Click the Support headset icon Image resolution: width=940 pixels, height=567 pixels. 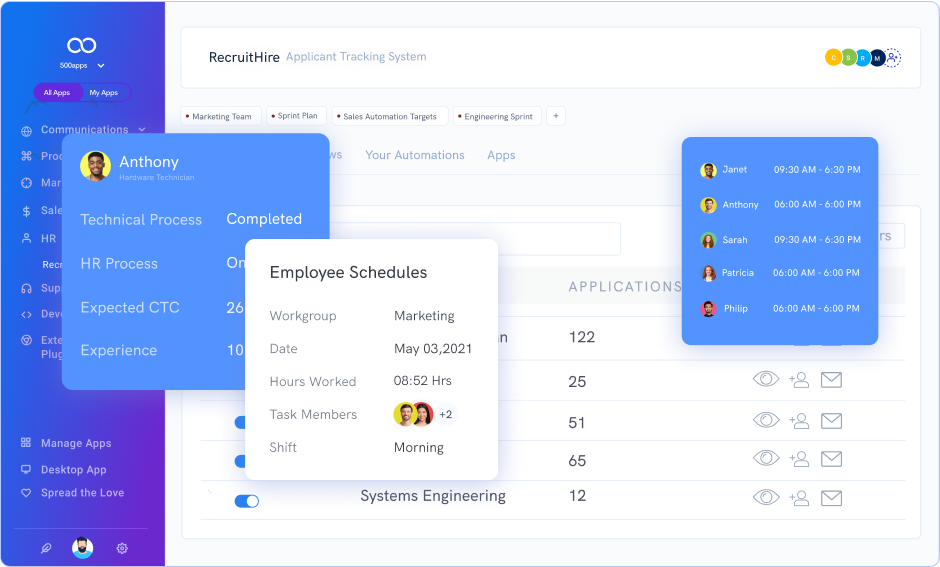(x=26, y=288)
